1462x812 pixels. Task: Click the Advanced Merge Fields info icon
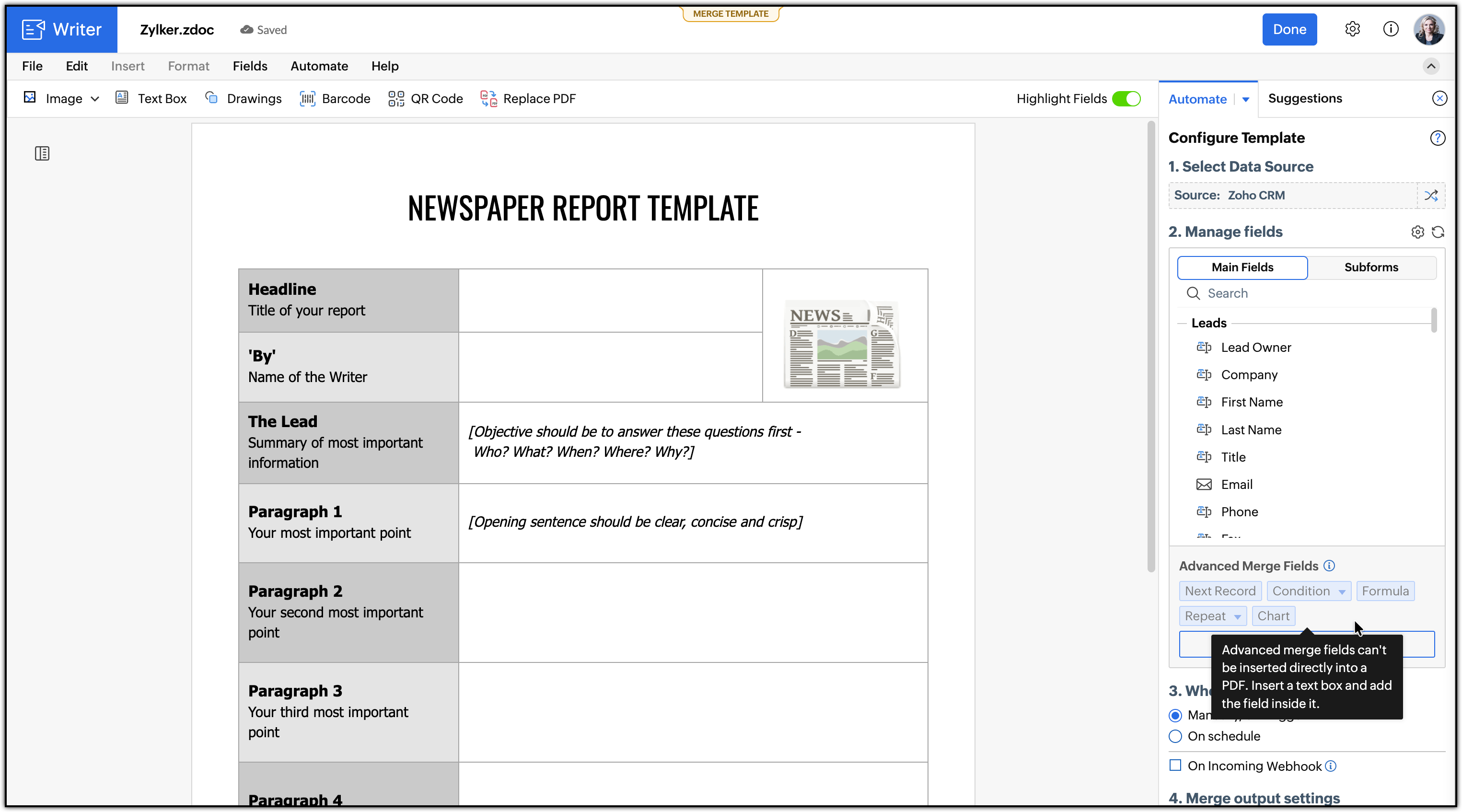click(1329, 566)
